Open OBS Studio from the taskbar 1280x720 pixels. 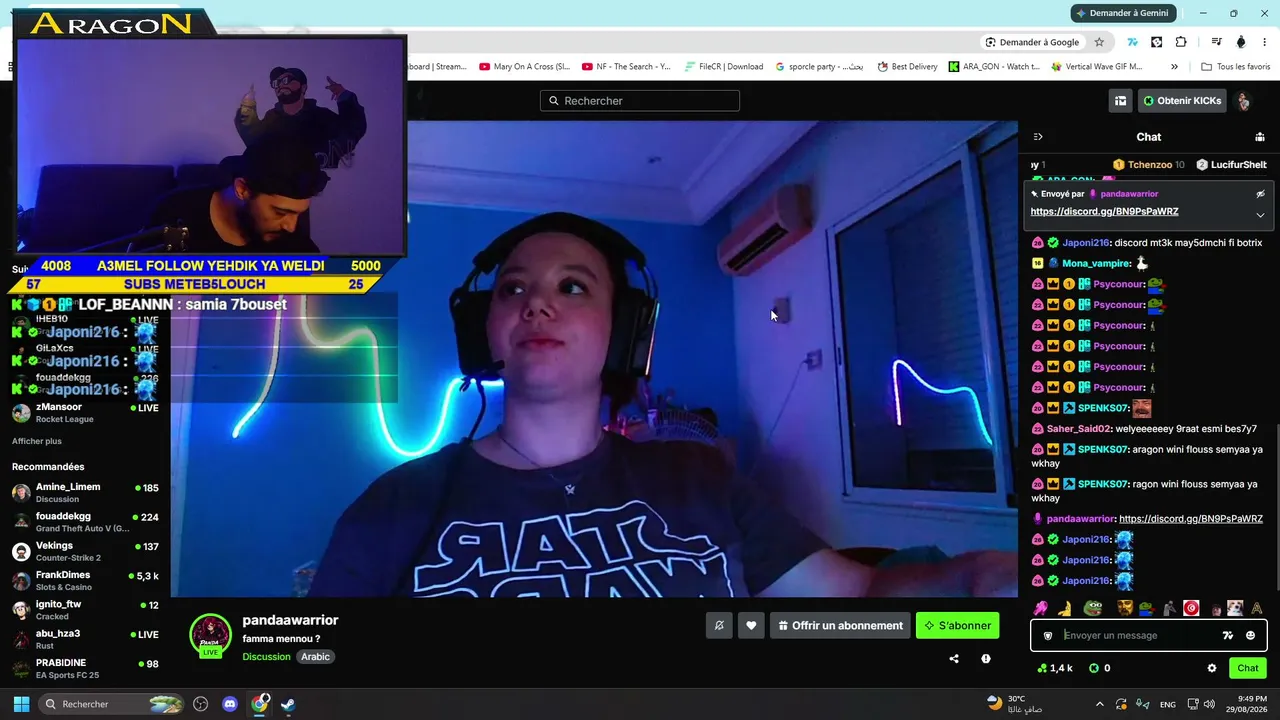point(200,704)
